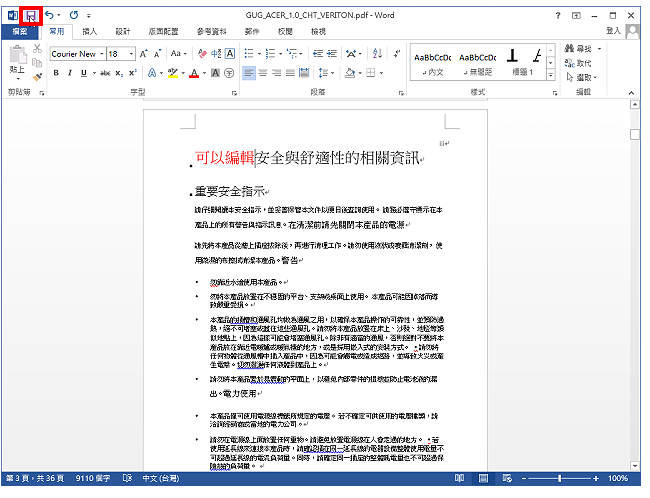Increase the paragraph indent

coord(332,54)
